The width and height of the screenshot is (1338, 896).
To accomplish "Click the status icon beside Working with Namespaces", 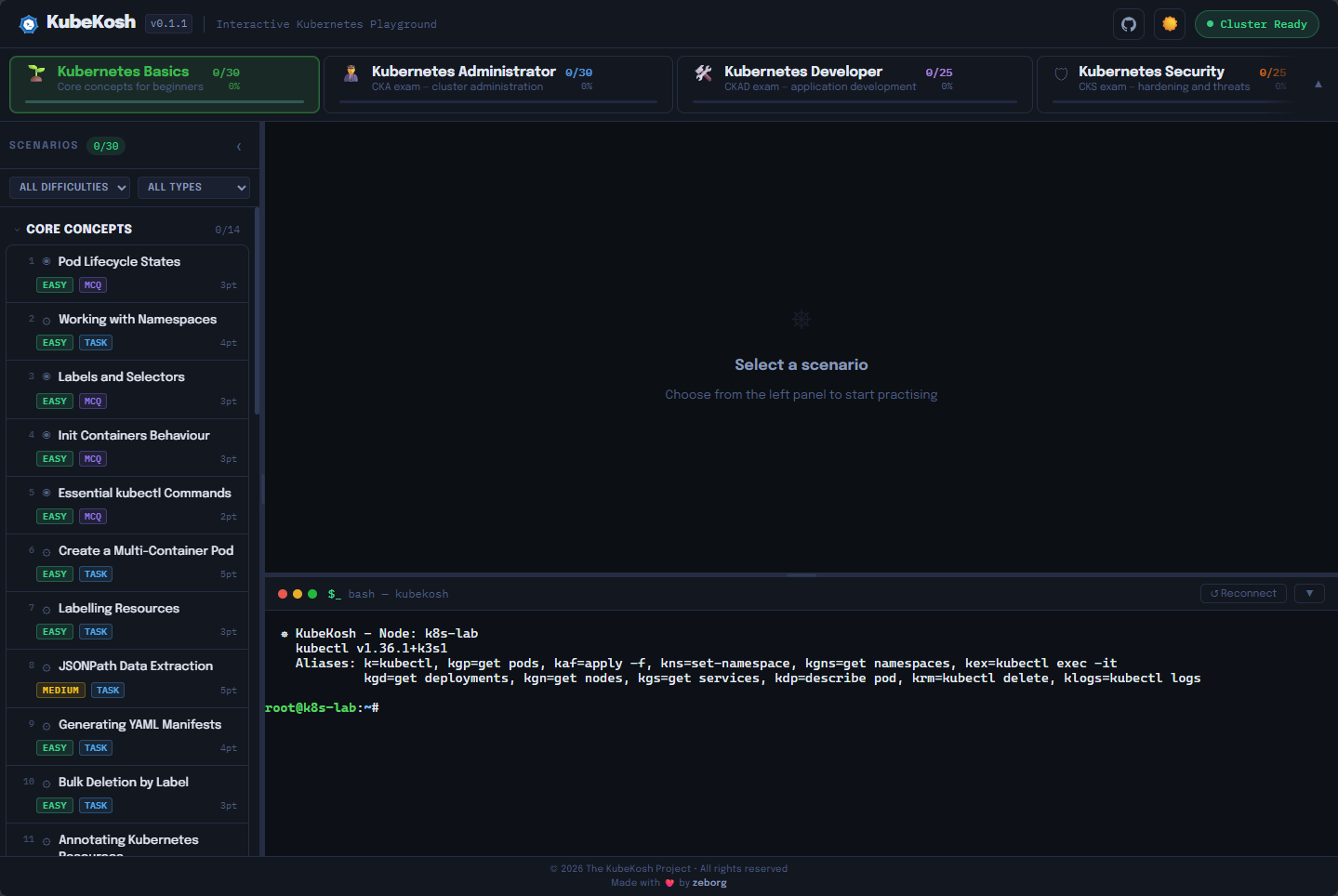I will (46, 321).
